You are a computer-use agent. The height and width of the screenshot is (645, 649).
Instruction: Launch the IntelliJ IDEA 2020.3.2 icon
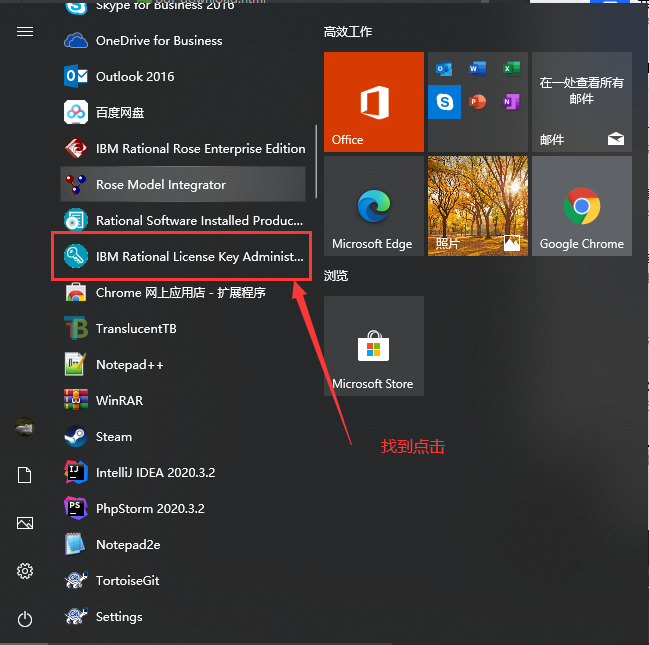76,472
